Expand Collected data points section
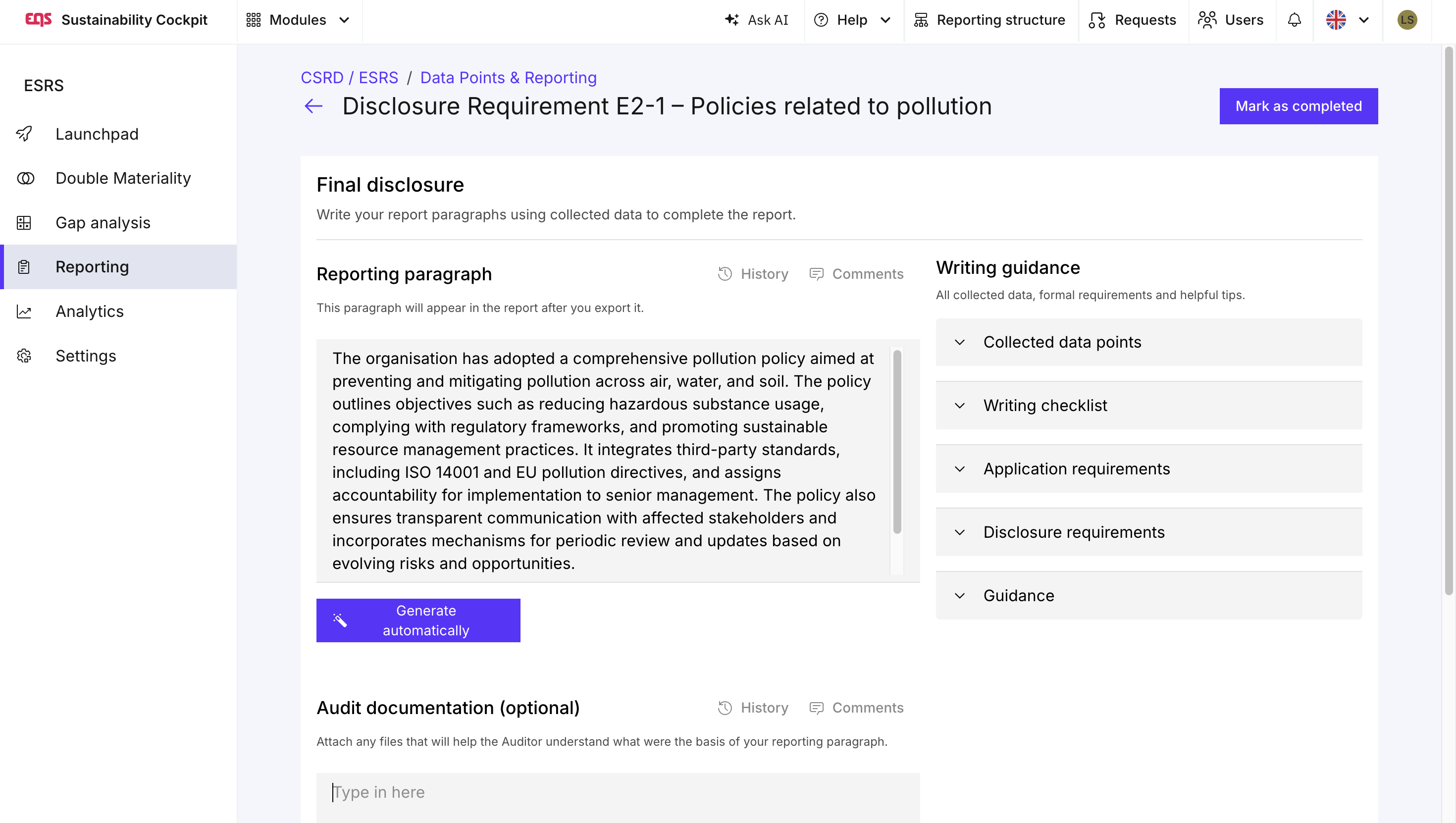Viewport: 1456px width, 823px height. click(x=1148, y=342)
